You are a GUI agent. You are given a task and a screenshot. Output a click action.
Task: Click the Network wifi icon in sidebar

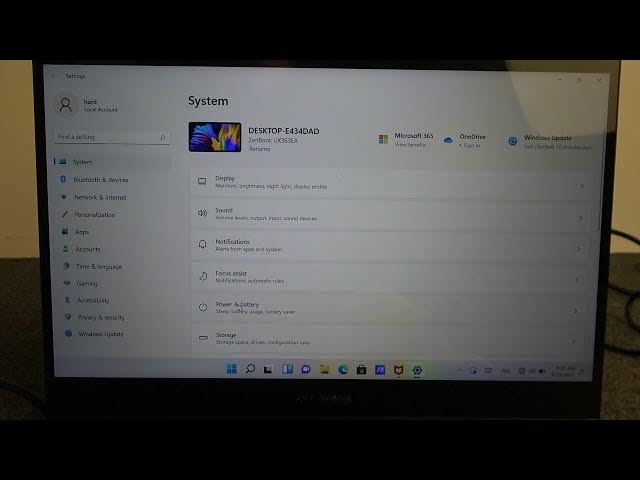pos(64,197)
